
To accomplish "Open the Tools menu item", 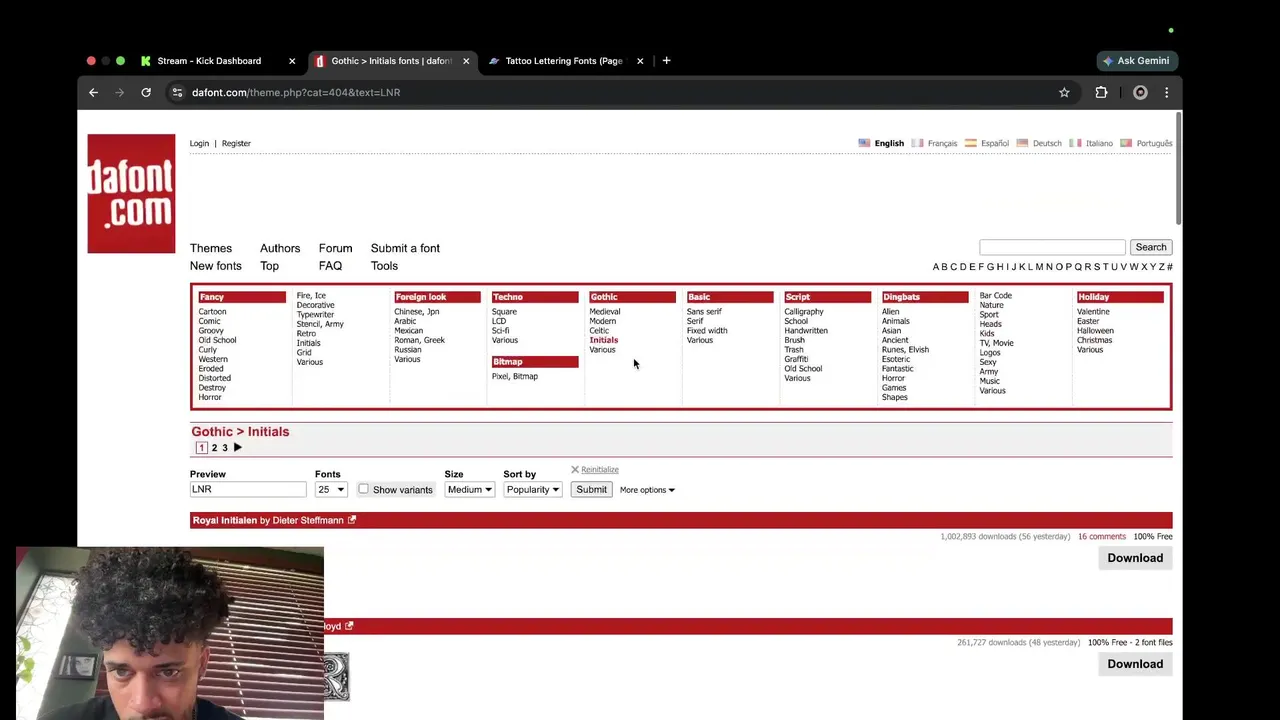I will pyautogui.click(x=384, y=266).
